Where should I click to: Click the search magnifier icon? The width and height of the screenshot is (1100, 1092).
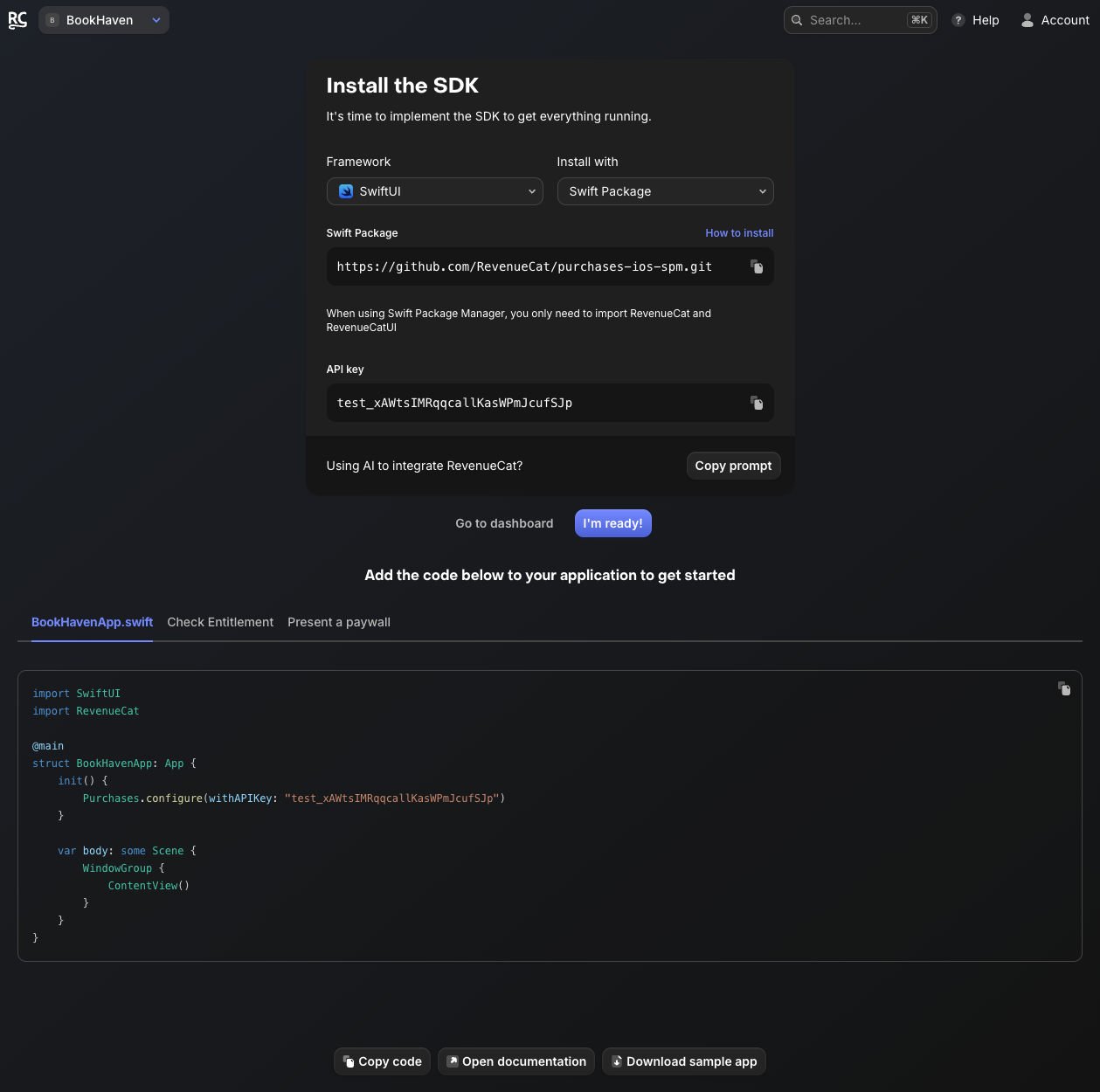pos(797,20)
